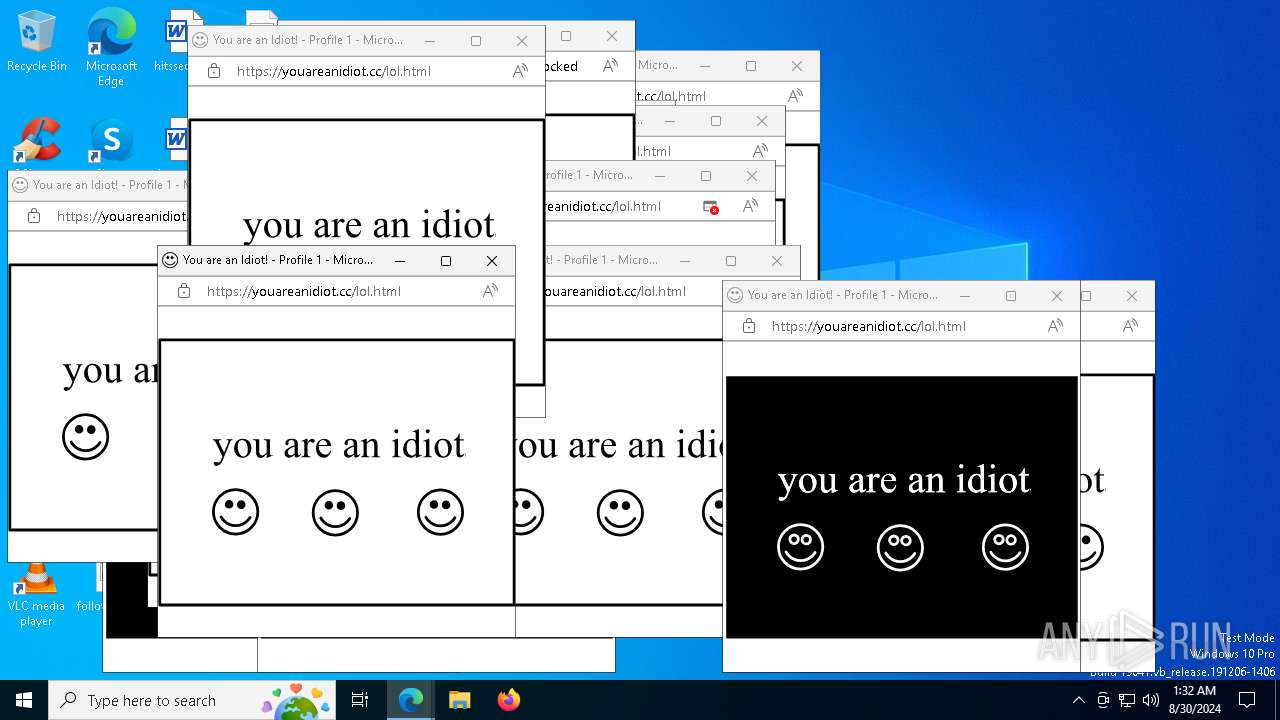Open the notification center icon
The height and width of the screenshot is (720, 1280).
pos(1247,700)
